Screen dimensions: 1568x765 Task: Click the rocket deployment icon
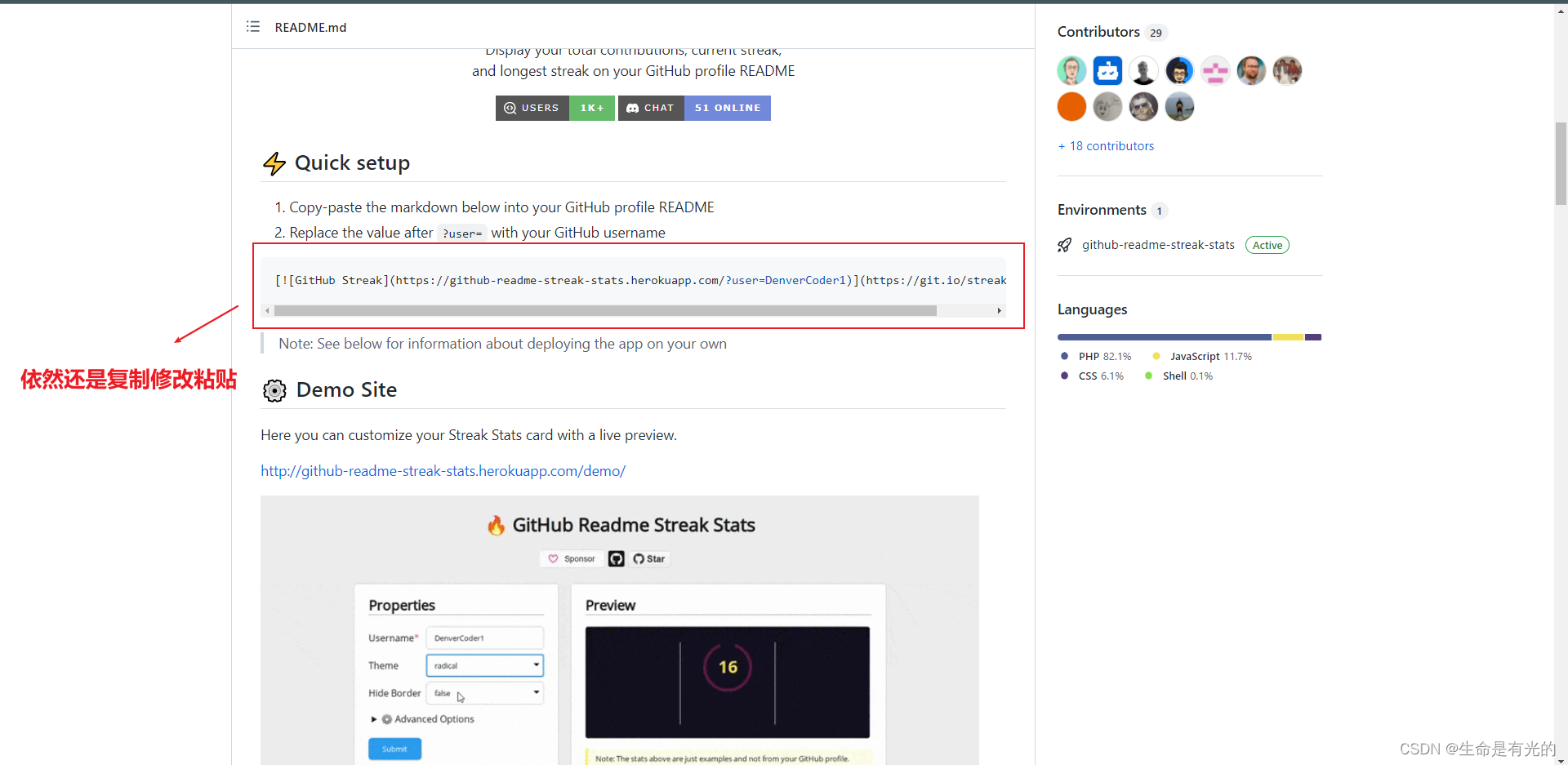coord(1064,245)
